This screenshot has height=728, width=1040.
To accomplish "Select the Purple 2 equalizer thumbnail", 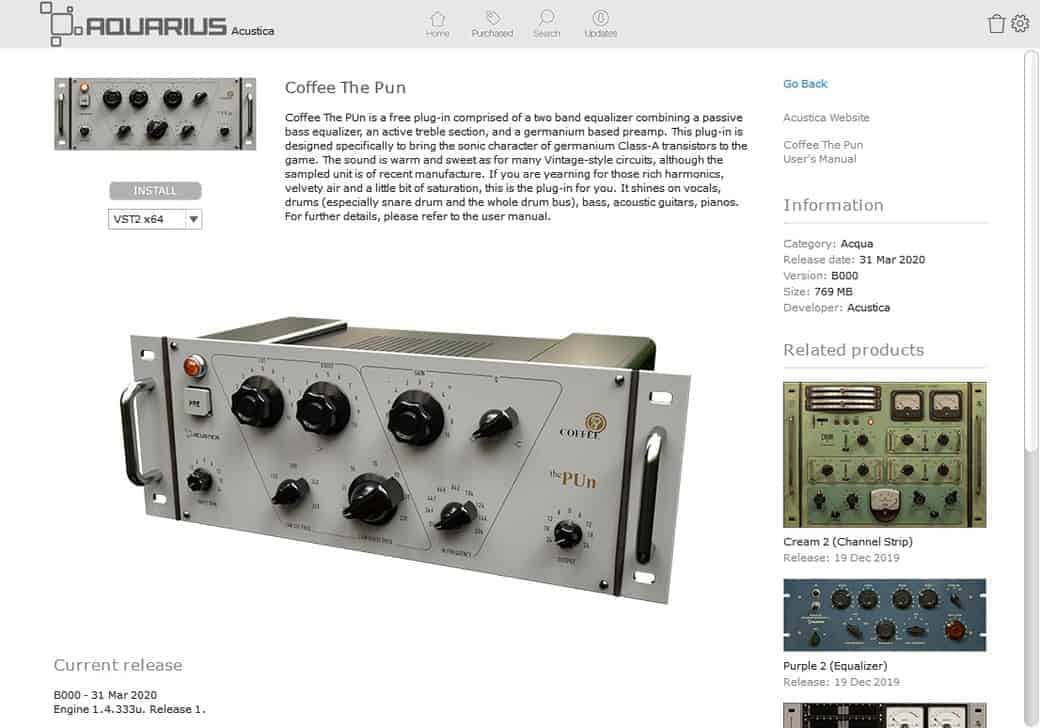I will (884, 615).
